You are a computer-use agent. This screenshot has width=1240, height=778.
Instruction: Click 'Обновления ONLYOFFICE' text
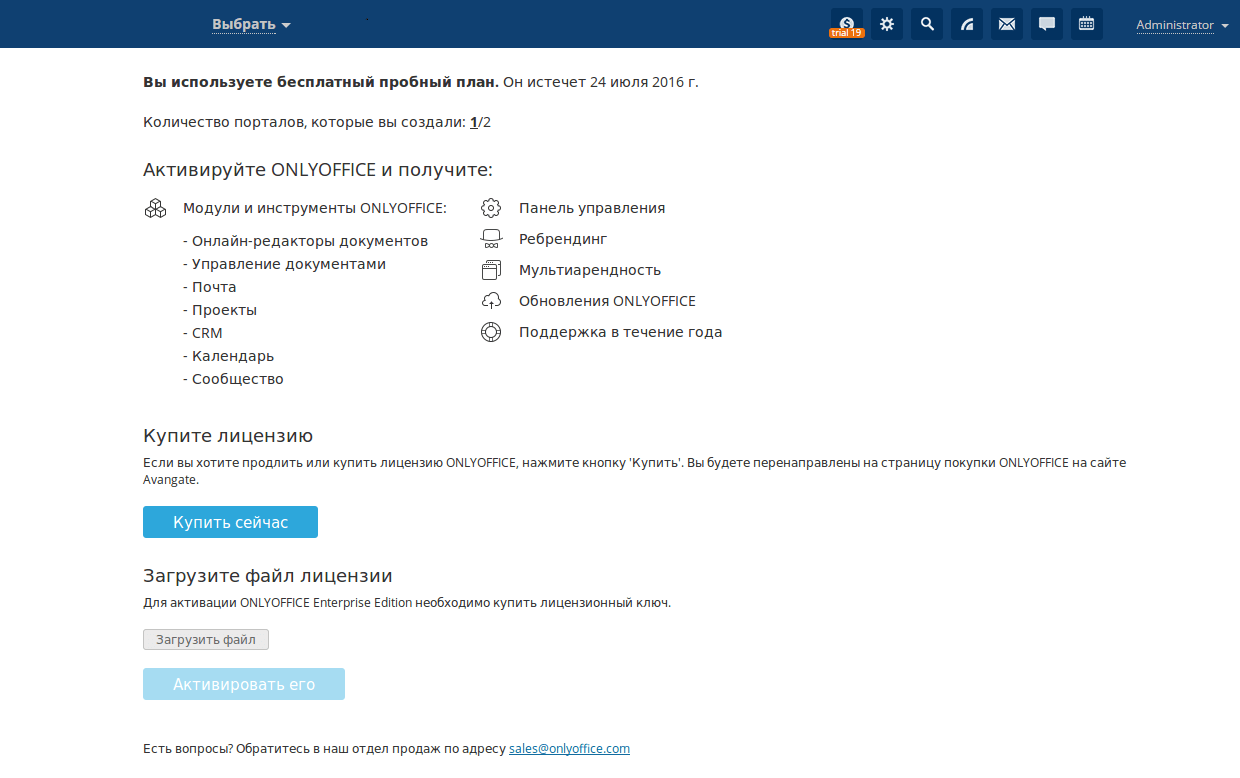tap(607, 301)
